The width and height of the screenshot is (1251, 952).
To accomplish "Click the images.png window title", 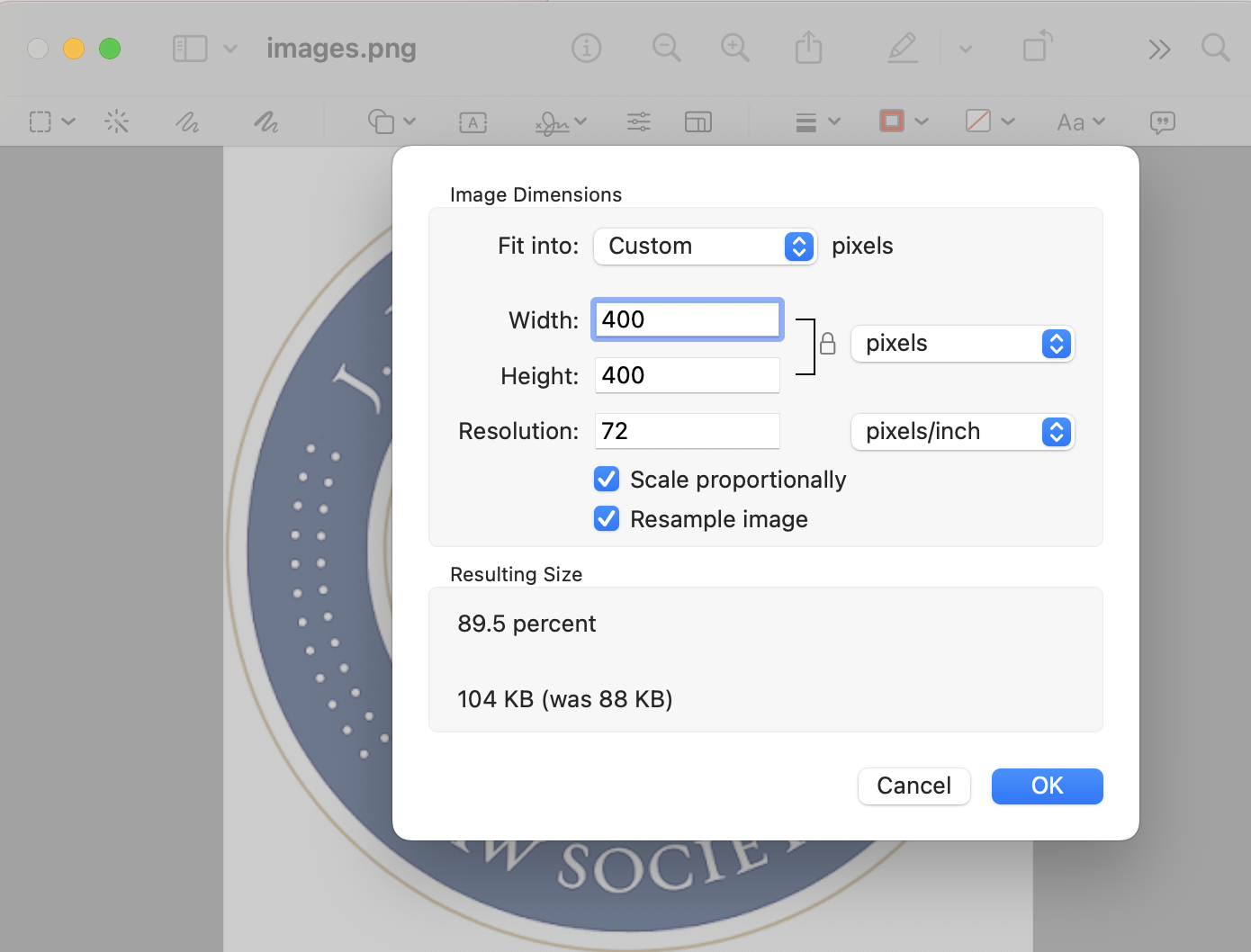I will pos(341,49).
